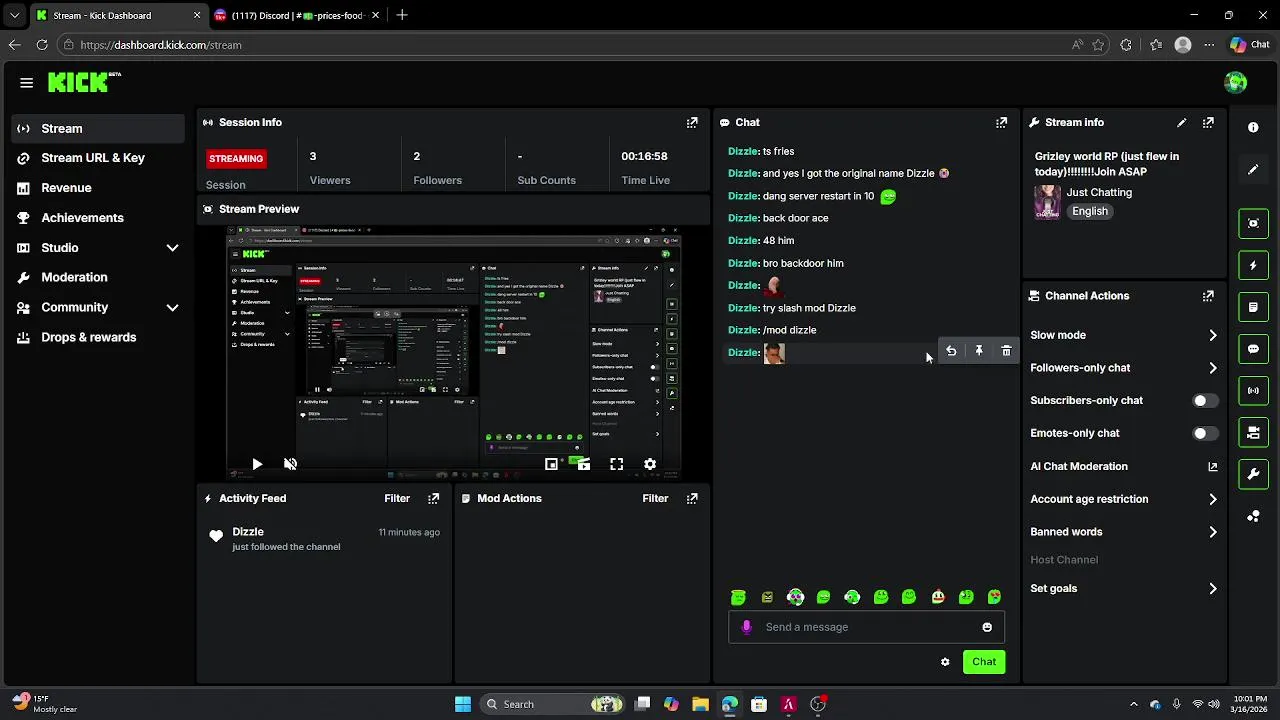Image resolution: width=1280 pixels, height=720 pixels.
Task: Click the info icon in the right sidebar
Action: 1253,128
